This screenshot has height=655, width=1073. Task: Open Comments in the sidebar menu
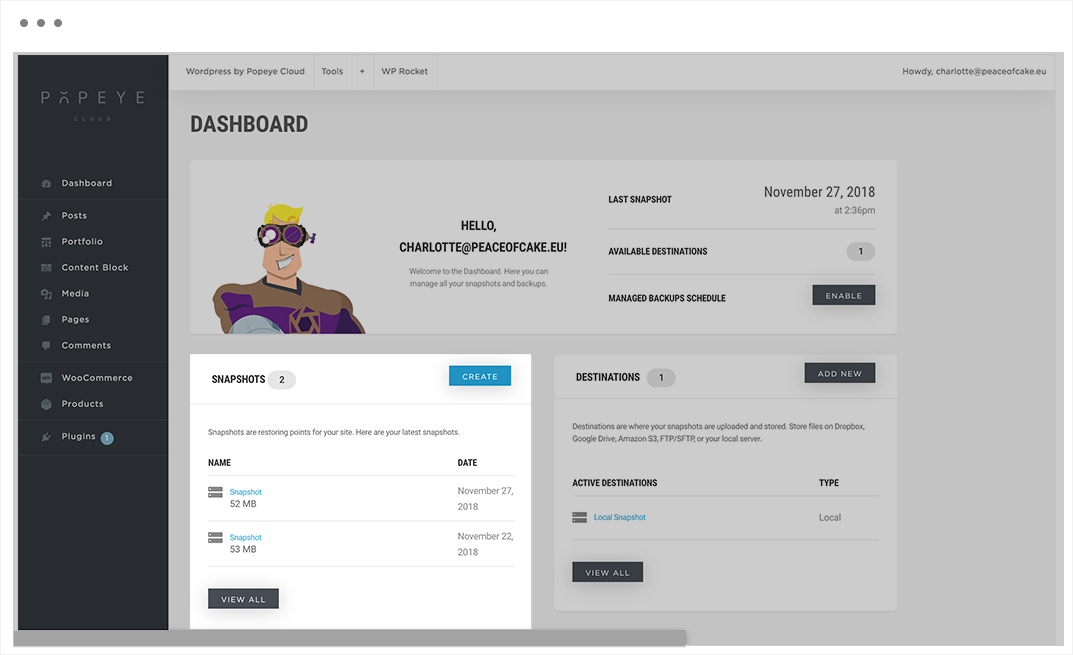click(86, 346)
